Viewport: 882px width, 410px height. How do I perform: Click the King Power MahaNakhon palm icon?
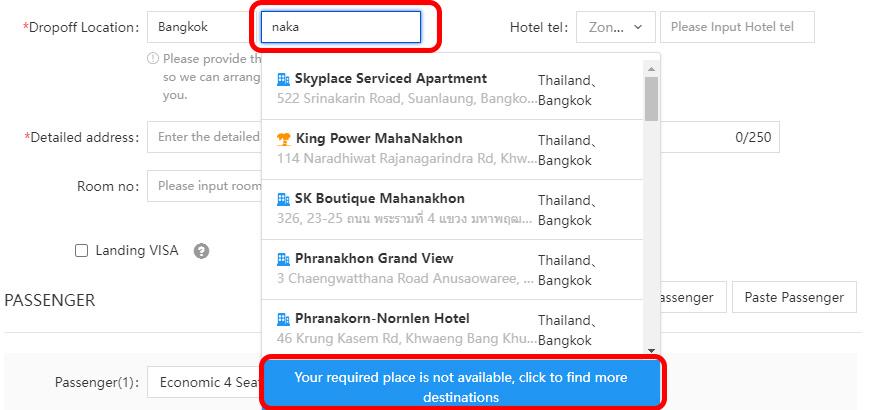click(x=283, y=139)
